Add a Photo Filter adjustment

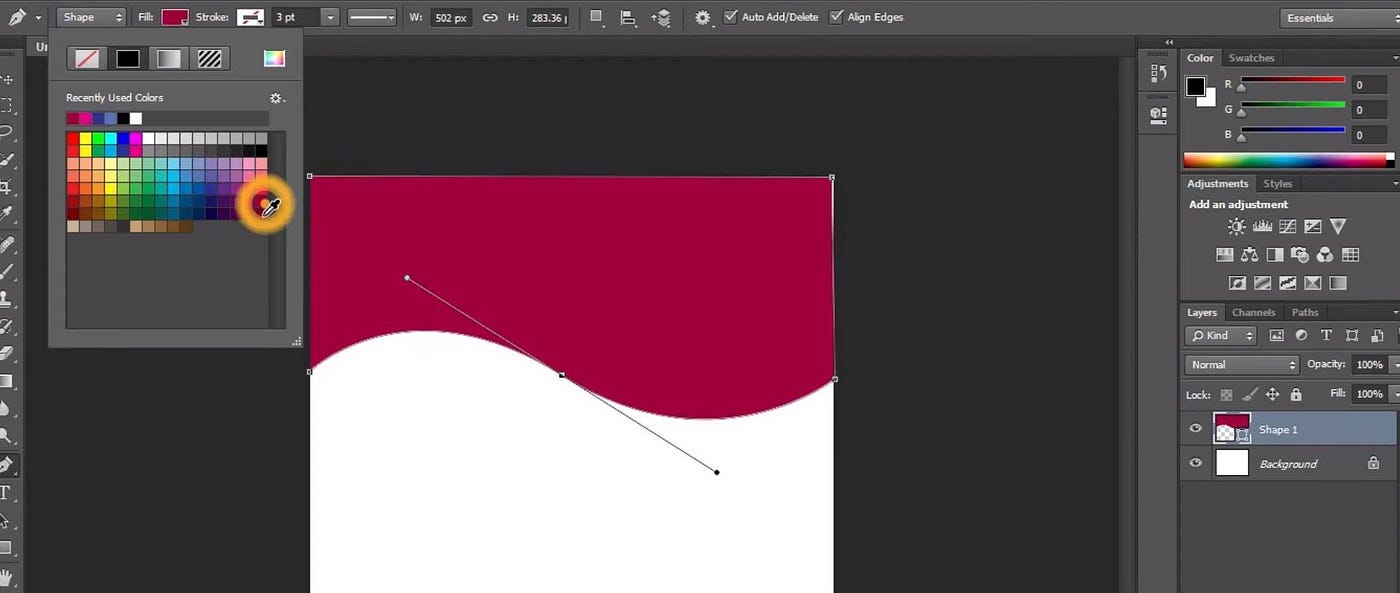pyautogui.click(x=1300, y=254)
